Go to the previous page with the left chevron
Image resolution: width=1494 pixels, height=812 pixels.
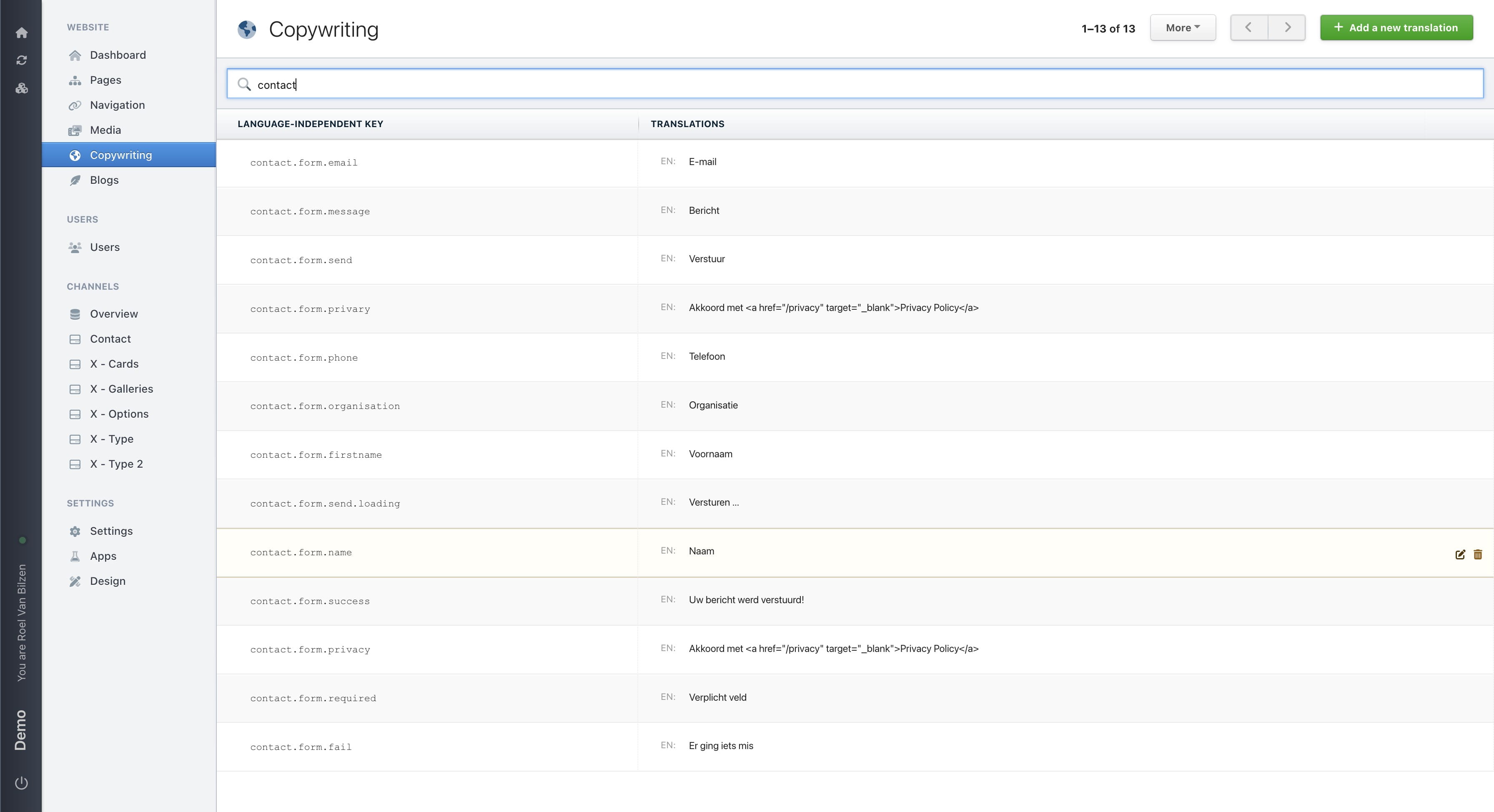[1248, 27]
